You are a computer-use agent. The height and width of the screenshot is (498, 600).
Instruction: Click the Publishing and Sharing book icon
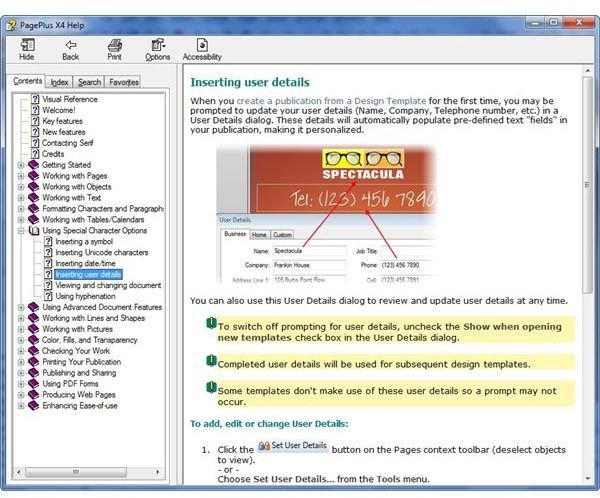pyautogui.click(x=34, y=373)
